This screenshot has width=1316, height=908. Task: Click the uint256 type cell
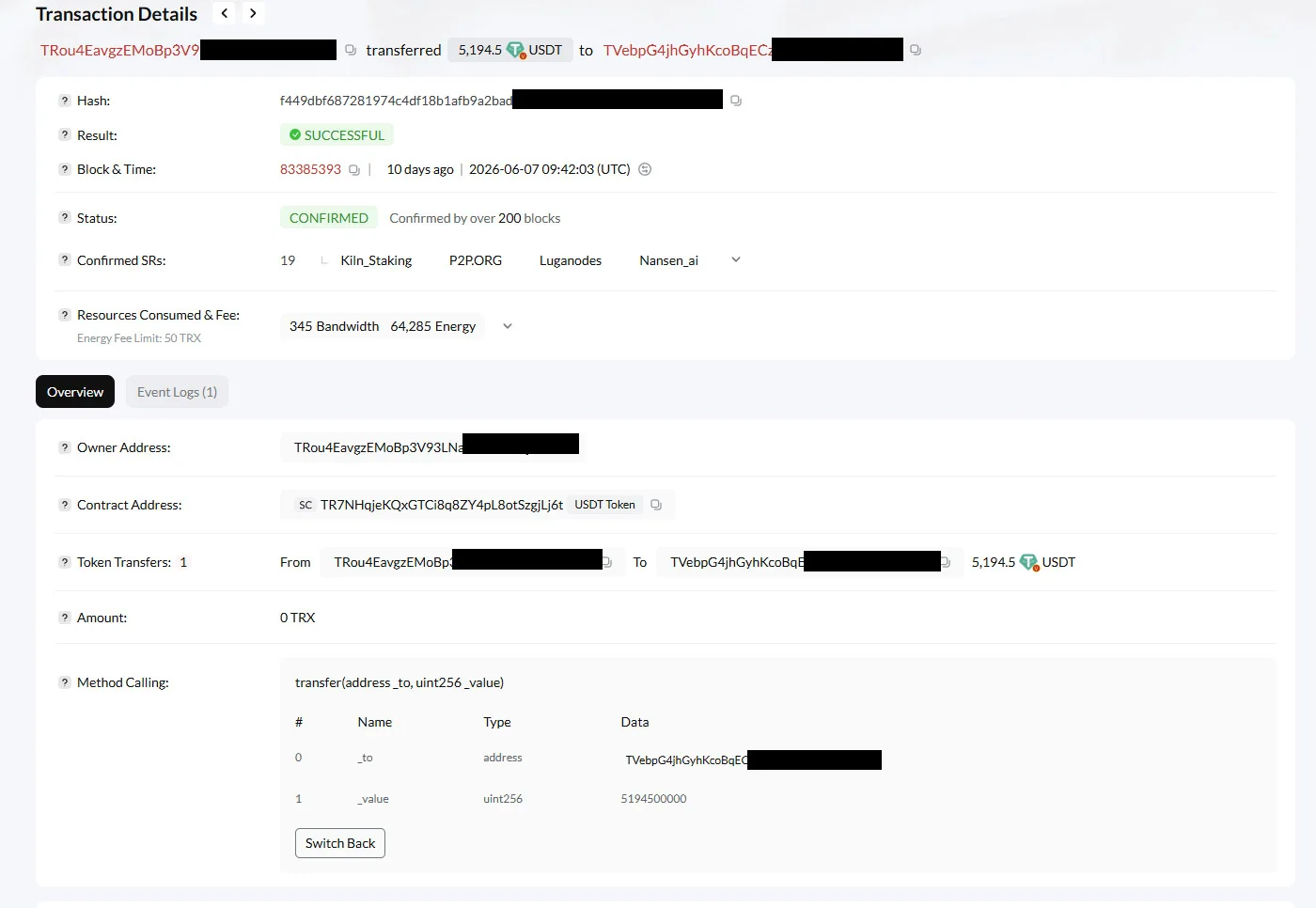pyautogui.click(x=503, y=799)
